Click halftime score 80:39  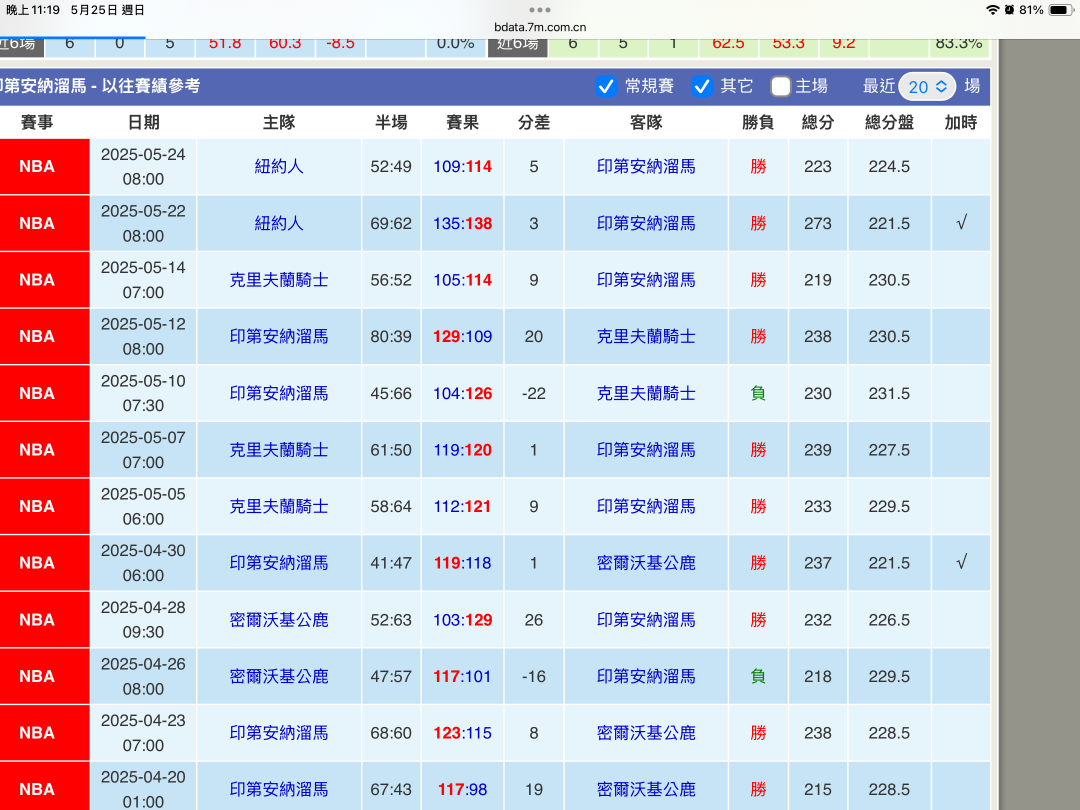pos(391,336)
